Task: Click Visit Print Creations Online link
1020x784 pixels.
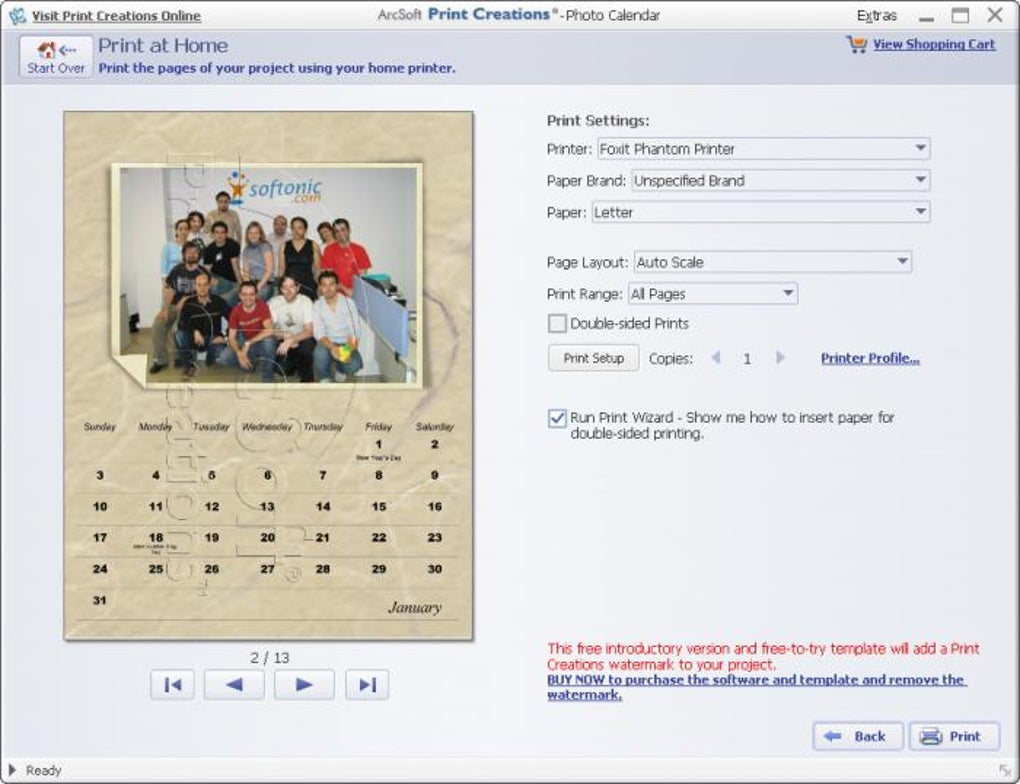Action: (x=116, y=16)
